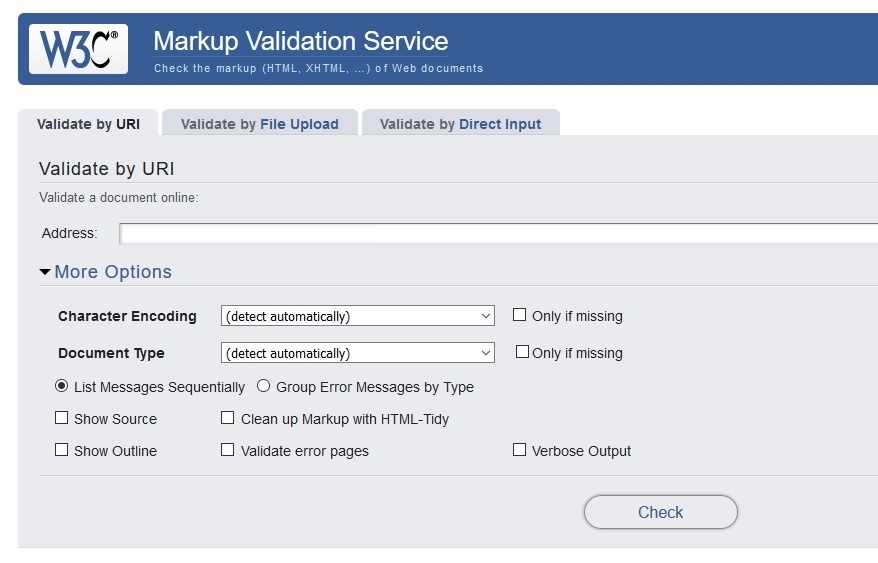Switch to Validate by File Upload tab
878x563 pixels.
(x=260, y=124)
